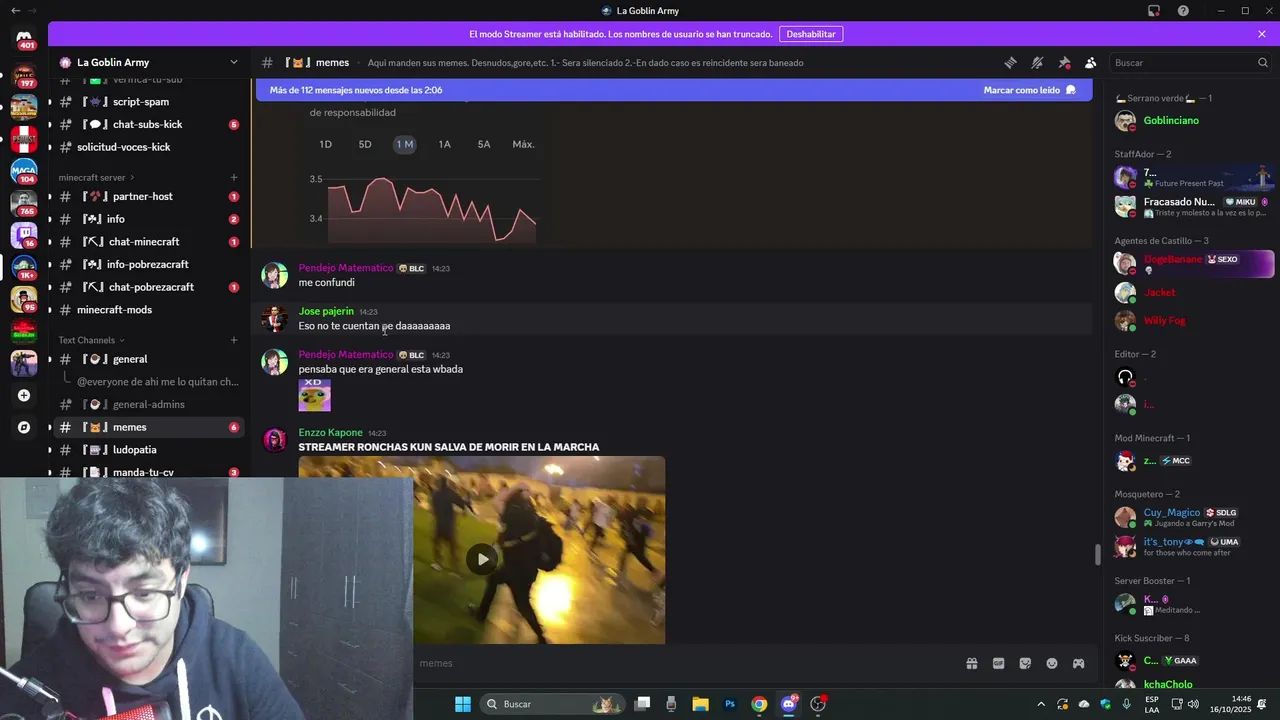The height and width of the screenshot is (720, 1280).
Task: Add channel to Text Channels category
Action: (x=234, y=340)
